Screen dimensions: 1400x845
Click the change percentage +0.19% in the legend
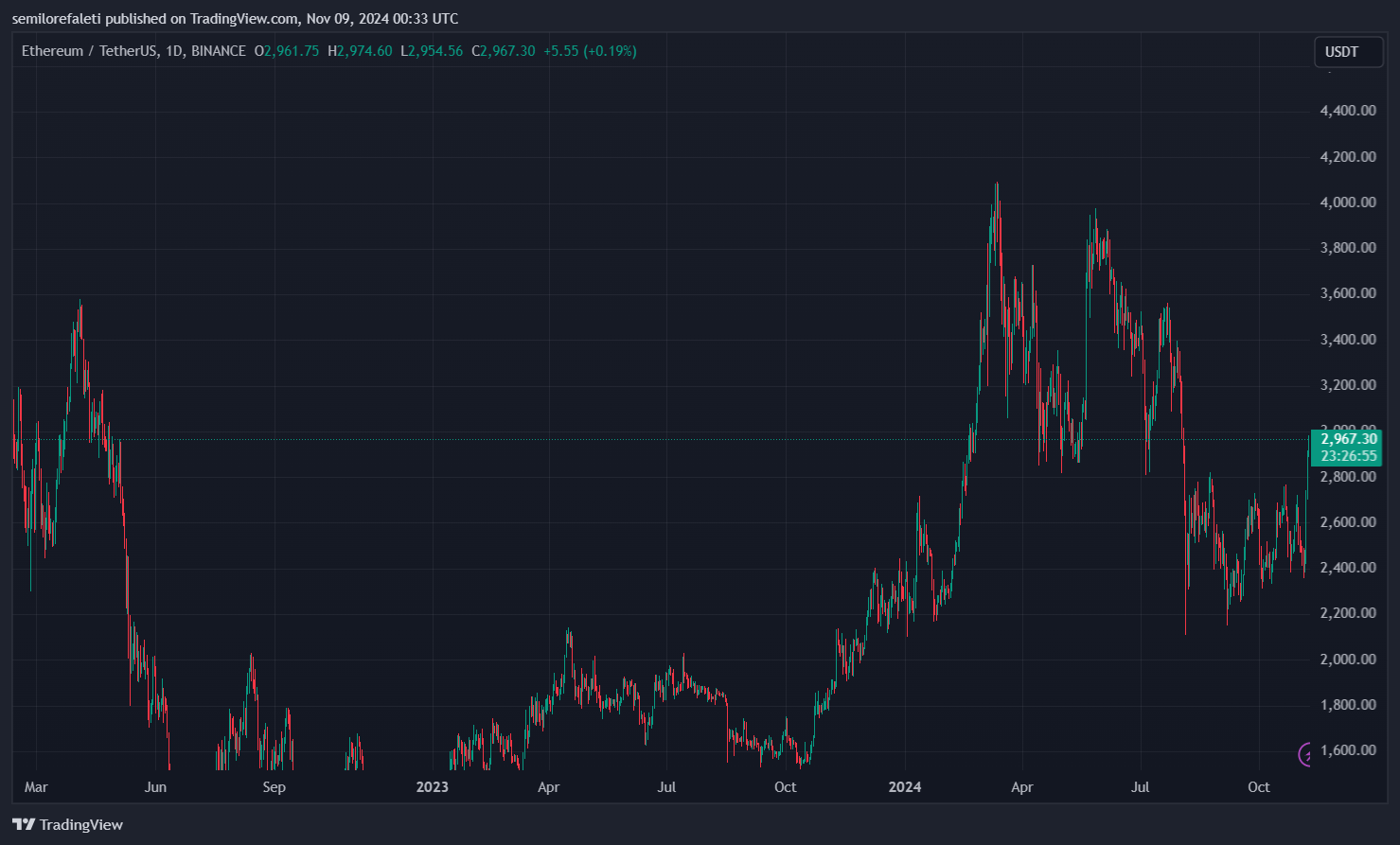611,51
